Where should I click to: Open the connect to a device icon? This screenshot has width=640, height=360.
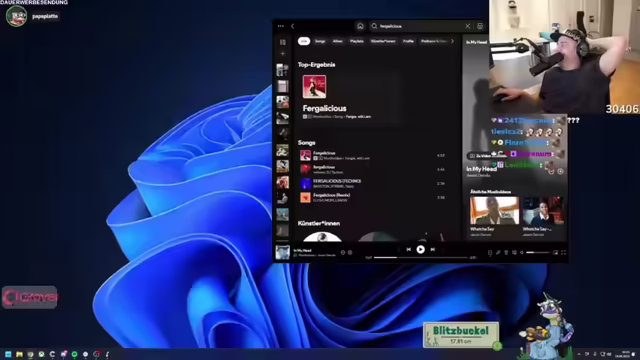click(514, 253)
